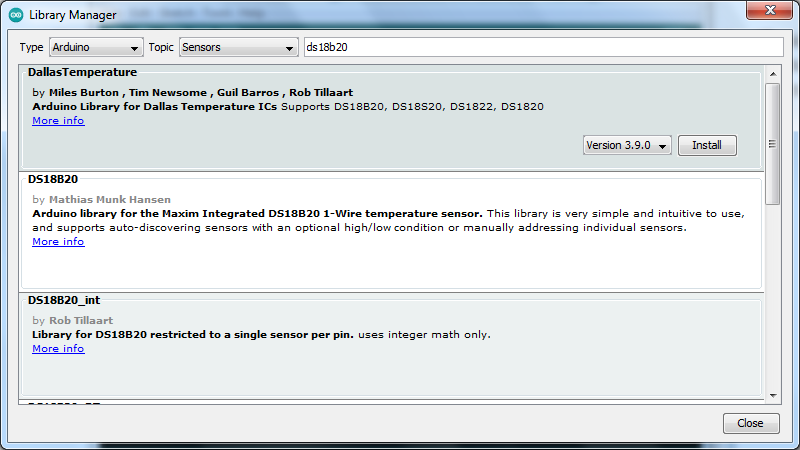This screenshot has height=450, width=800.
Task: Select the DS18B20_int library entry title
Action: coord(64,301)
